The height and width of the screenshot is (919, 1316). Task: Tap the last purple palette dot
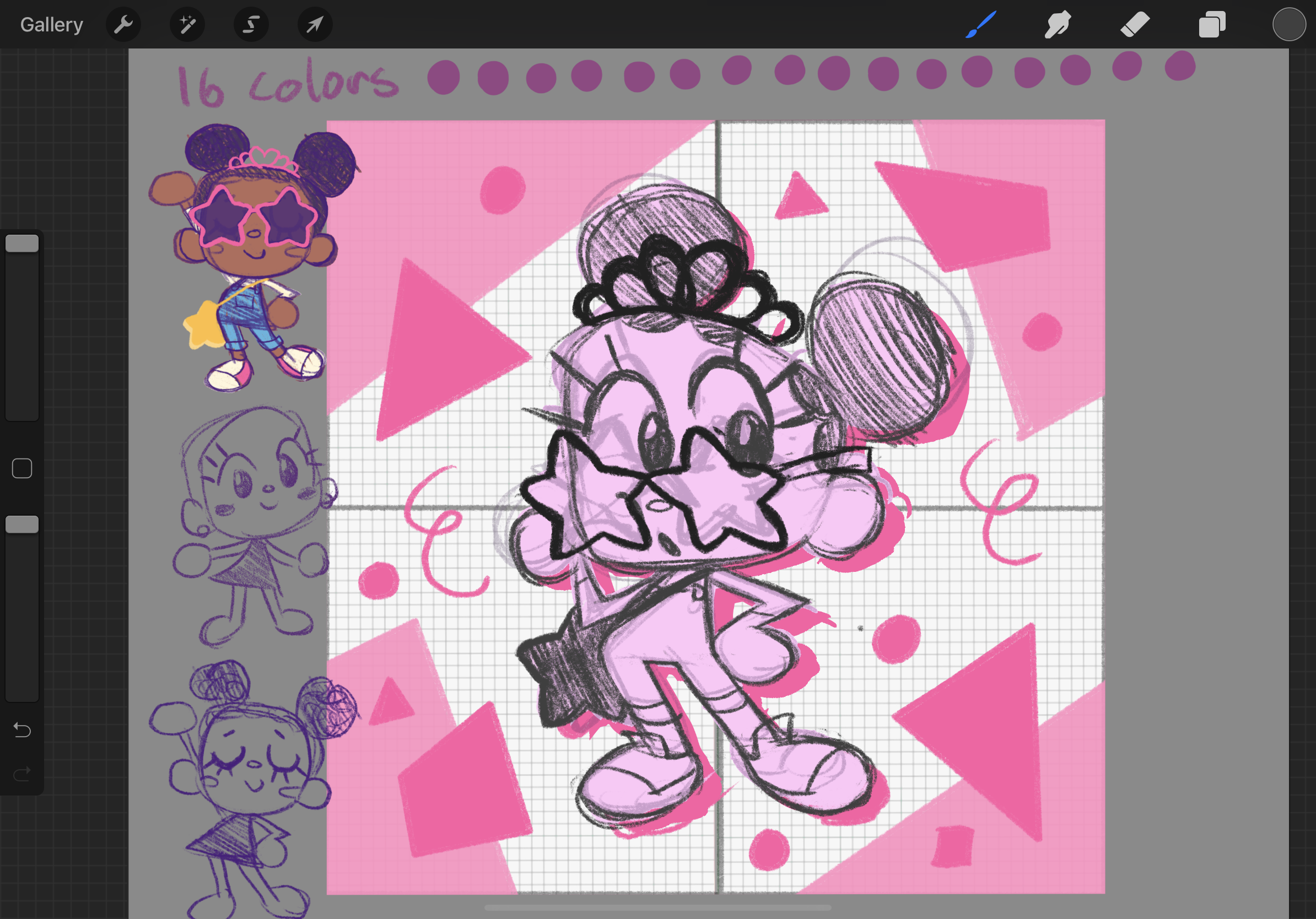(x=1179, y=66)
